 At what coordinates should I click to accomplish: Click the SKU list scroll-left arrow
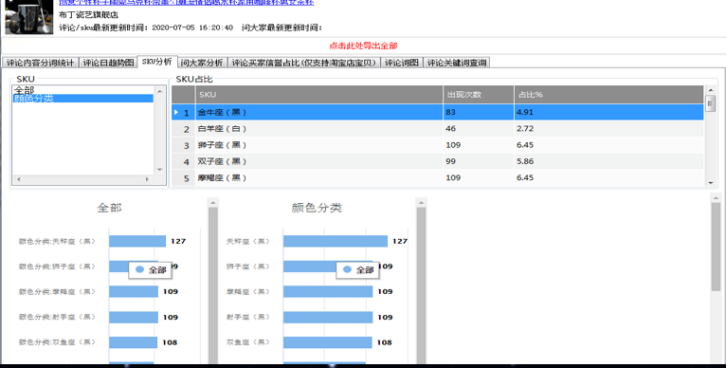(x=19, y=179)
